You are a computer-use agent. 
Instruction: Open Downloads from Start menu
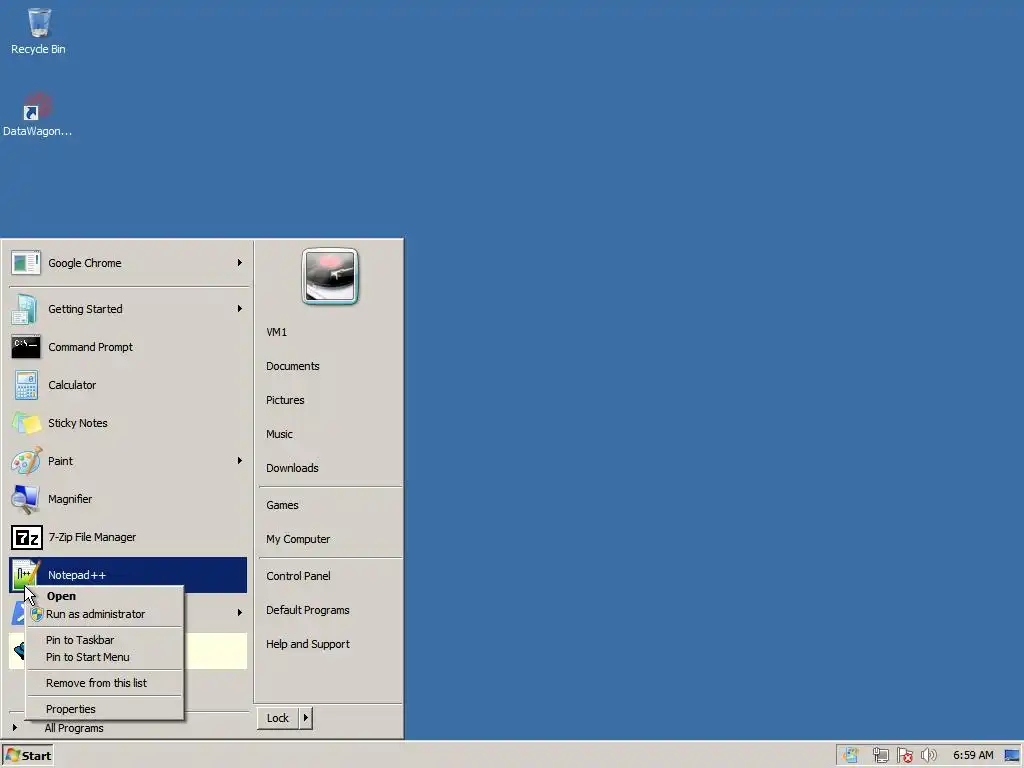(x=292, y=468)
